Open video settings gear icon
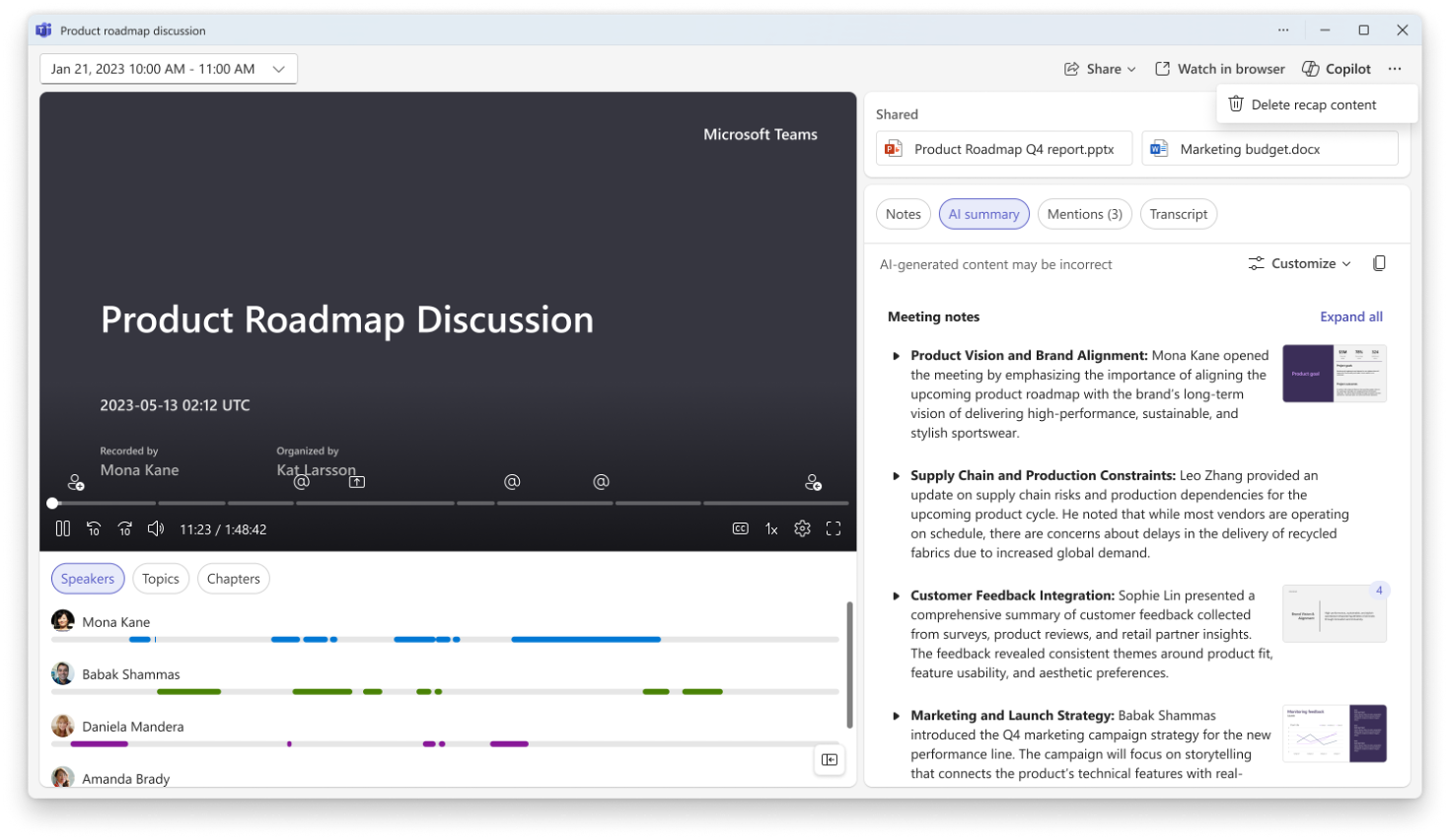The height and width of the screenshot is (840, 1450). (x=802, y=529)
